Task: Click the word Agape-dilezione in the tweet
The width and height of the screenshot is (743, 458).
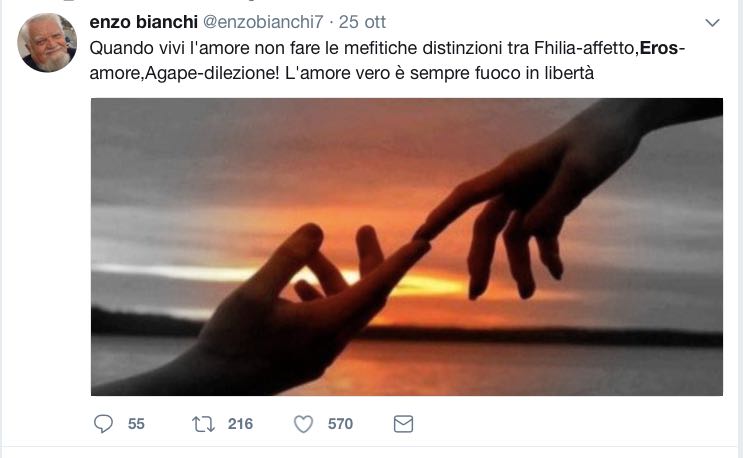Action: coord(212,73)
